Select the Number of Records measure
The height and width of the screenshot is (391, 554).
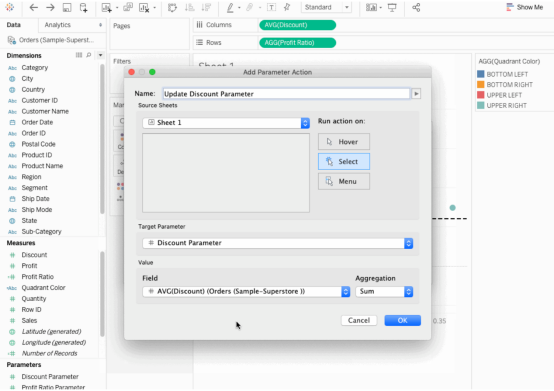pyautogui.click(x=49, y=353)
